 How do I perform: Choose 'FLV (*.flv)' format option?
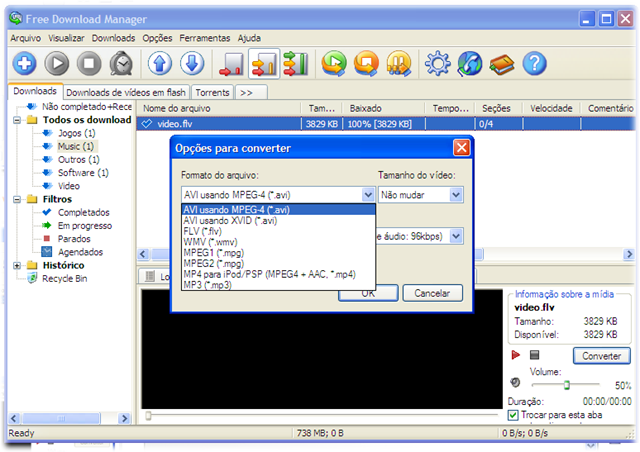tap(278, 231)
